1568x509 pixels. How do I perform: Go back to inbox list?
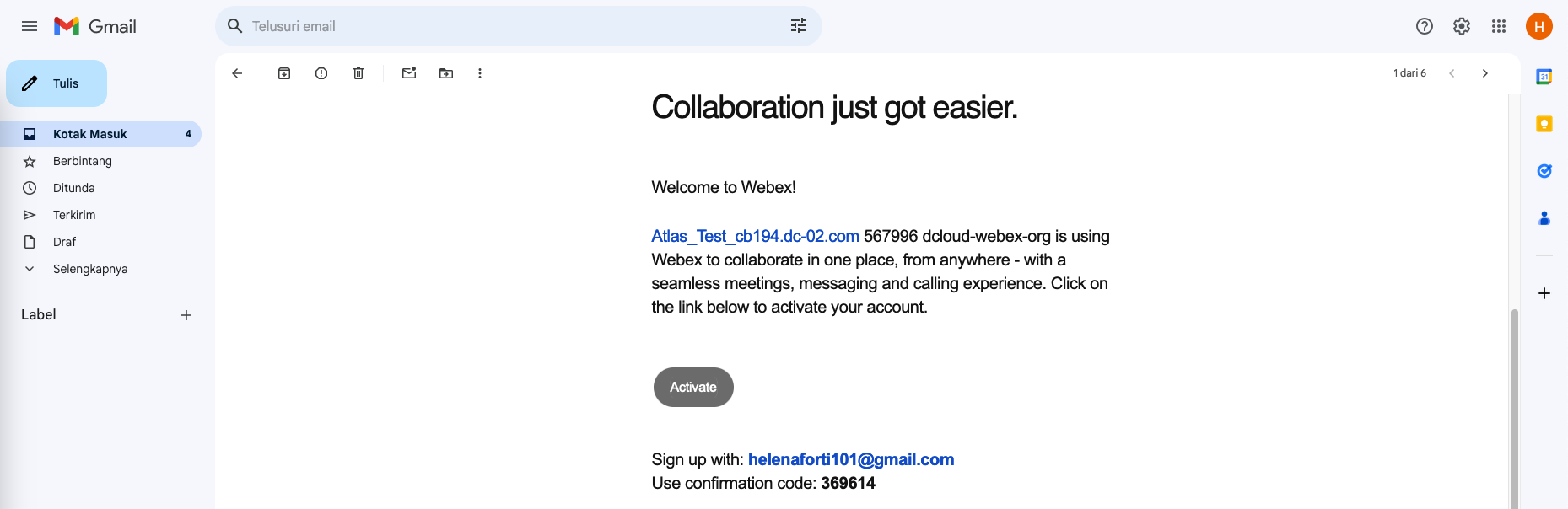(237, 73)
